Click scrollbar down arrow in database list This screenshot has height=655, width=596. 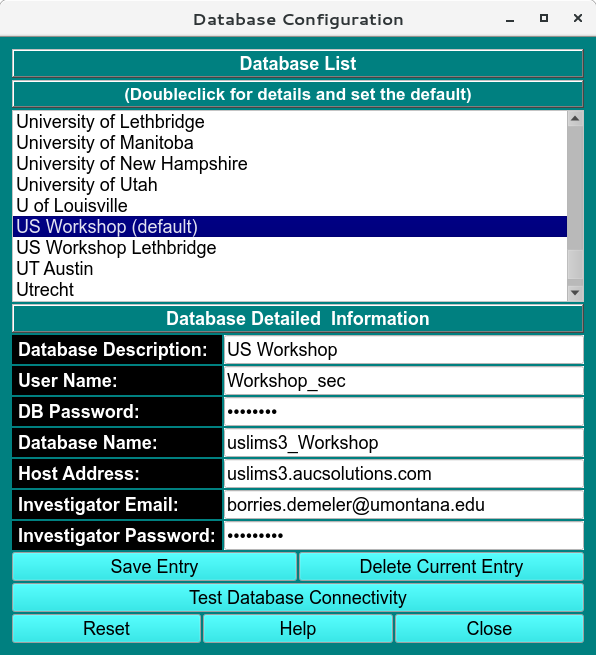575,293
